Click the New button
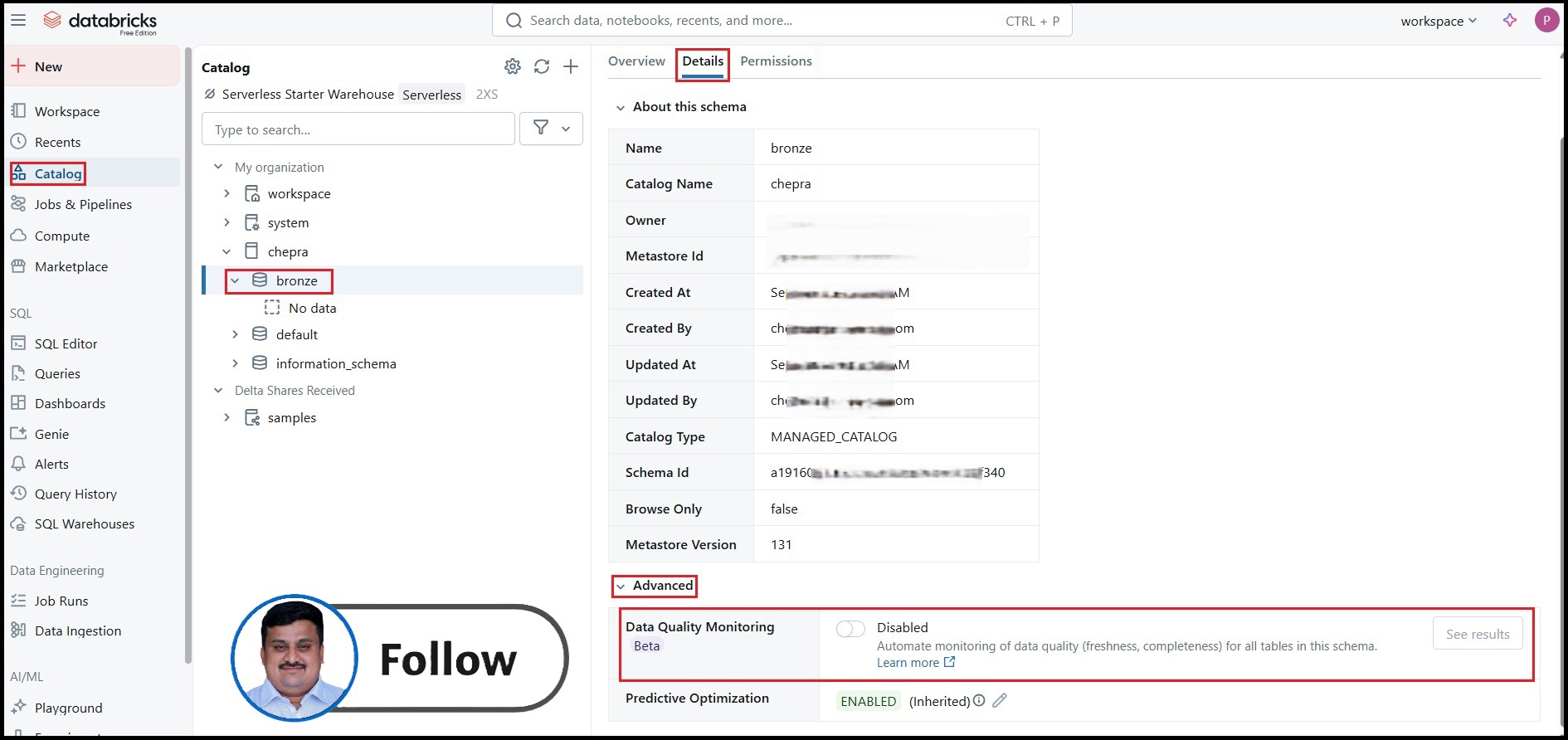The height and width of the screenshot is (740, 1568). click(x=92, y=66)
